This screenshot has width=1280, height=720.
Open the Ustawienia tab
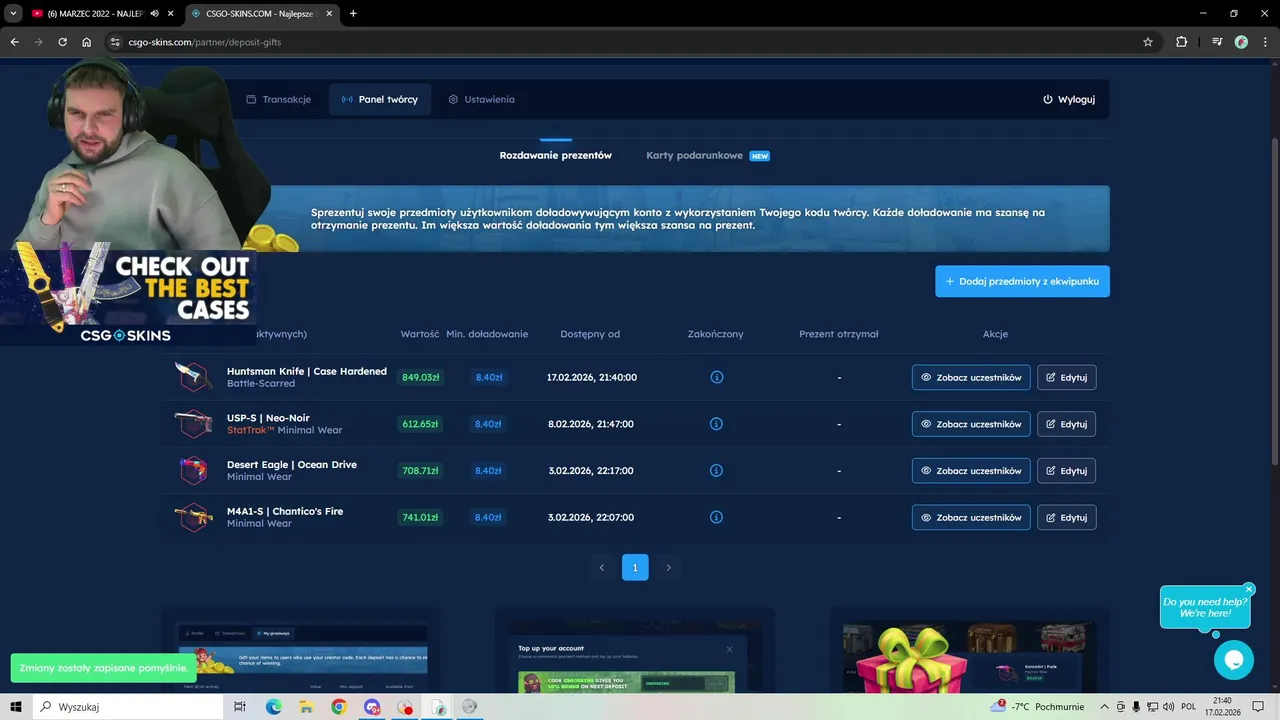pyautogui.click(x=482, y=99)
